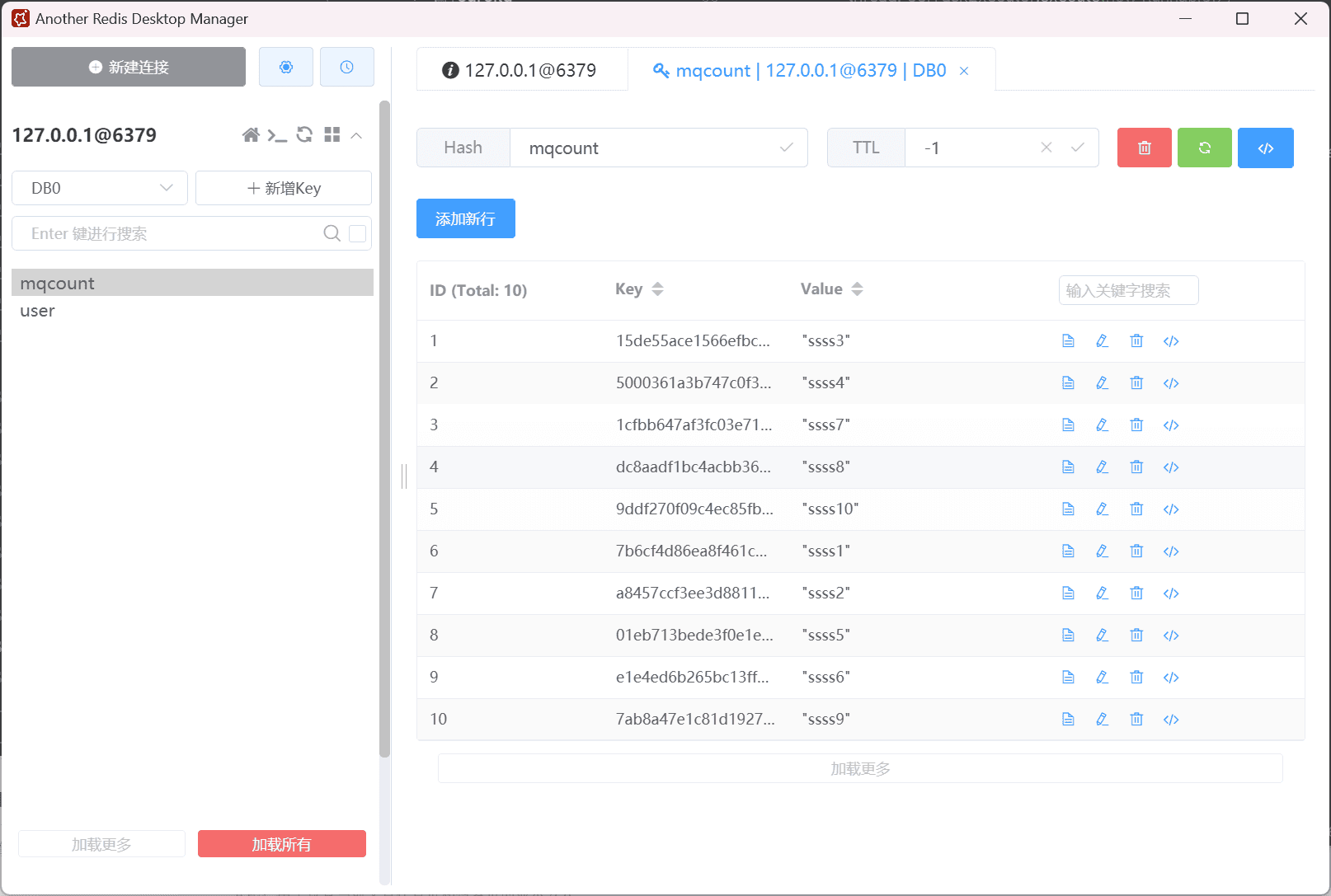The width and height of the screenshot is (1331, 896).
Task: Close the mqcount tab
Action: point(964,71)
